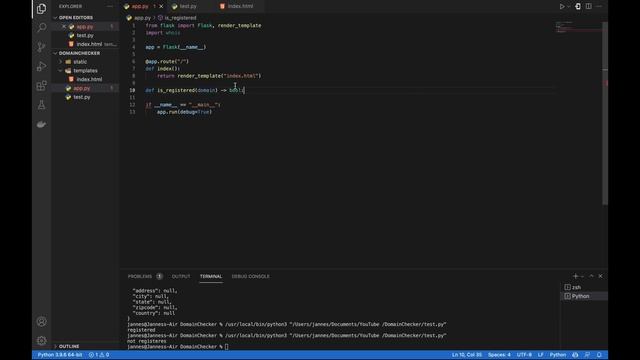640x360 pixels.
Task: Collapse the Open Editors section
Action: [x=76, y=18]
